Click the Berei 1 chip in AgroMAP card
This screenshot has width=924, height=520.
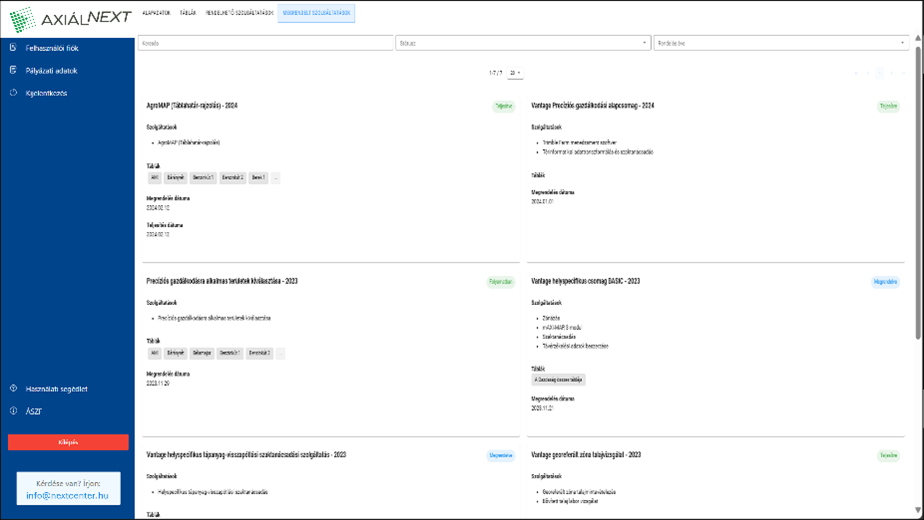point(258,177)
